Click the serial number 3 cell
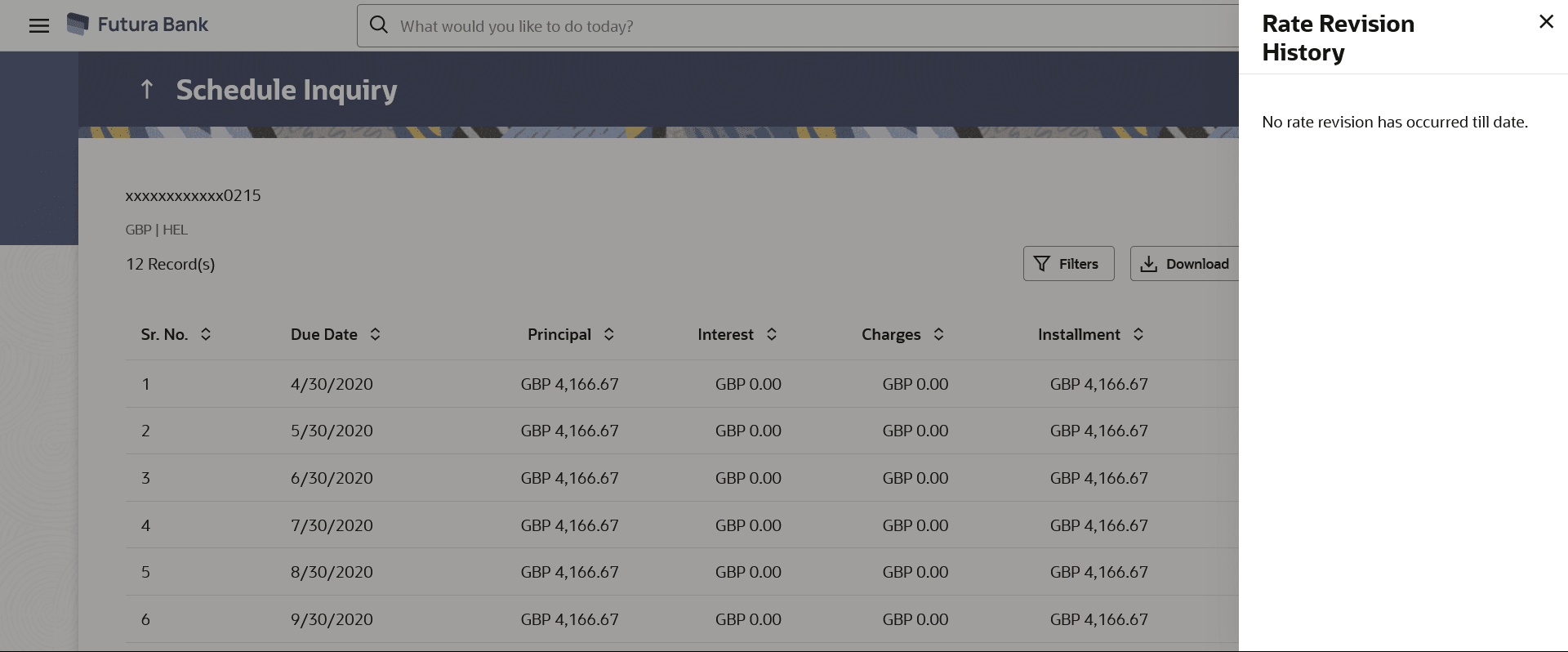Screen dimensions: 1568x652 click(145, 478)
